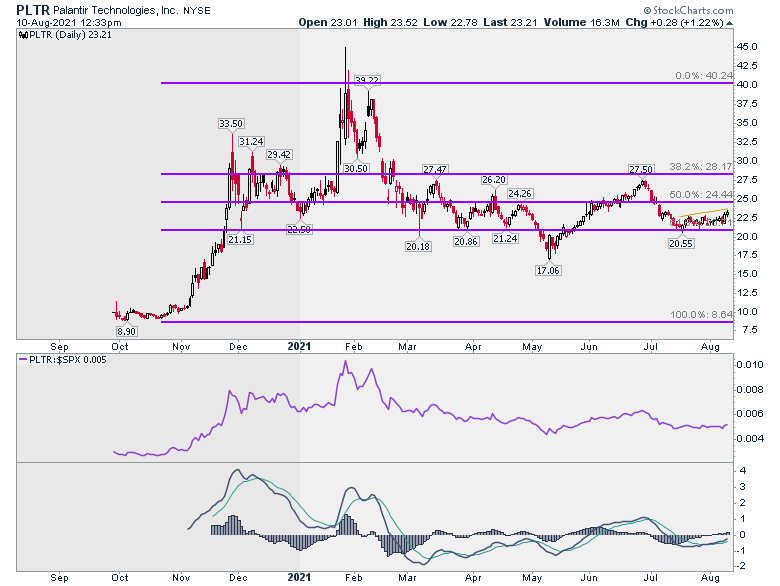Click the Low 22.78 value

pyautogui.click(x=451, y=22)
